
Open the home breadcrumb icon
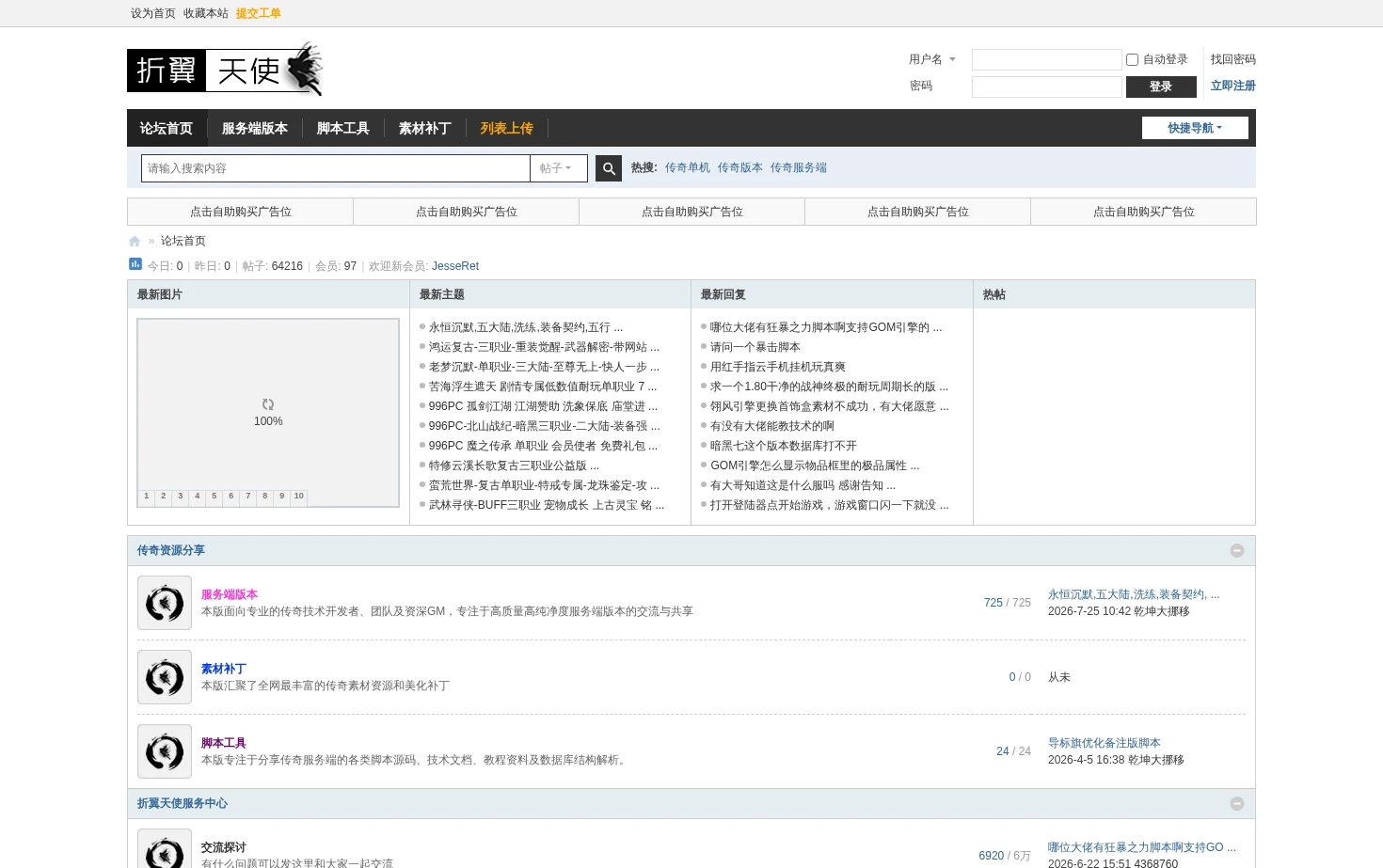pos(135,241)
